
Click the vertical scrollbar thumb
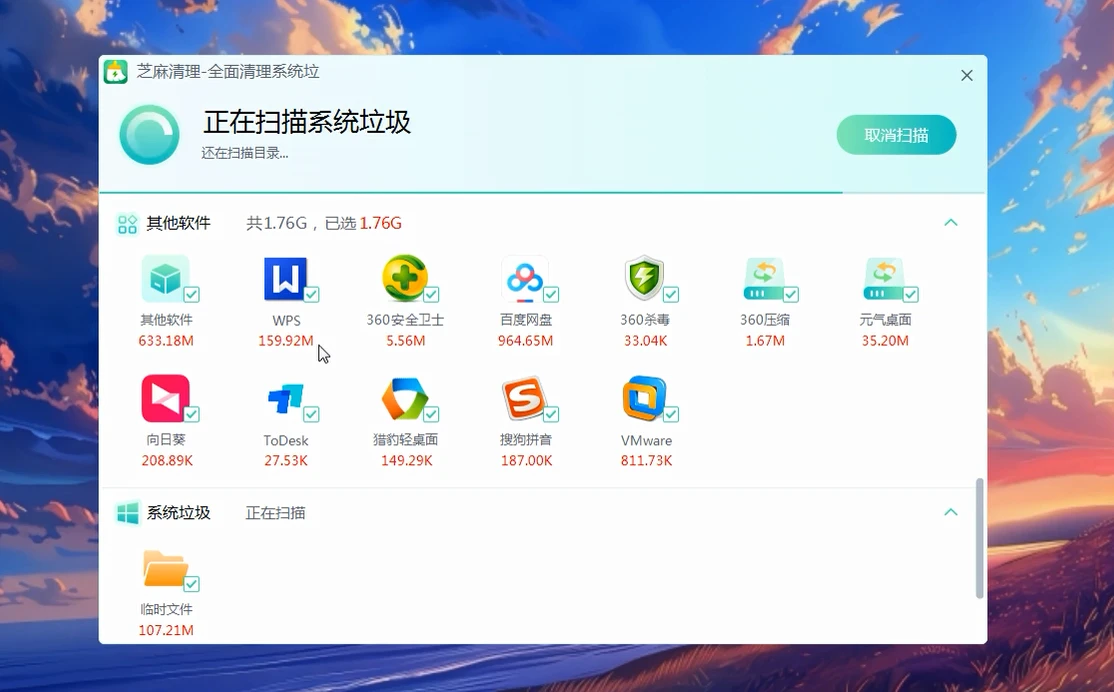pyautogui.click(x=980, y=538)
